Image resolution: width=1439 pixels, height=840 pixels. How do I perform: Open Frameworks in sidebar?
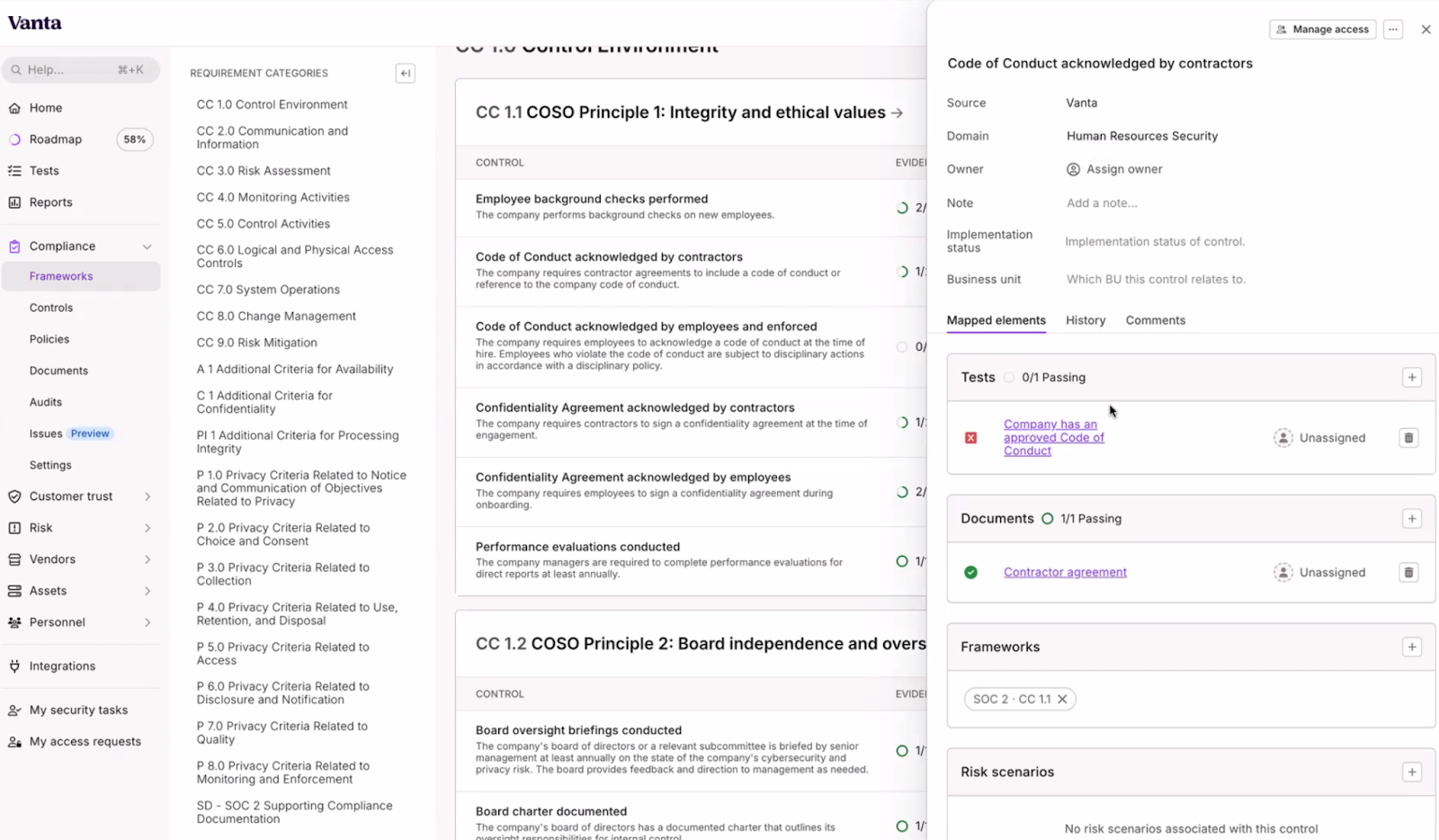[x=81, y=277]
